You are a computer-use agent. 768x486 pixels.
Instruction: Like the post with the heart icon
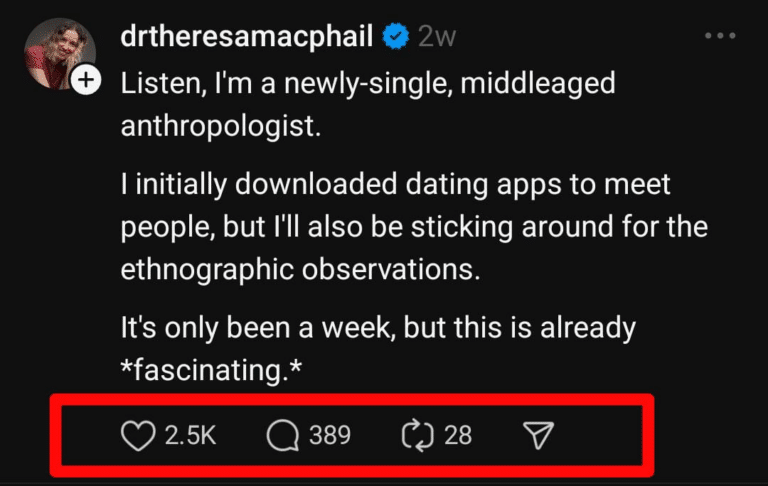[x=138, y=435]
